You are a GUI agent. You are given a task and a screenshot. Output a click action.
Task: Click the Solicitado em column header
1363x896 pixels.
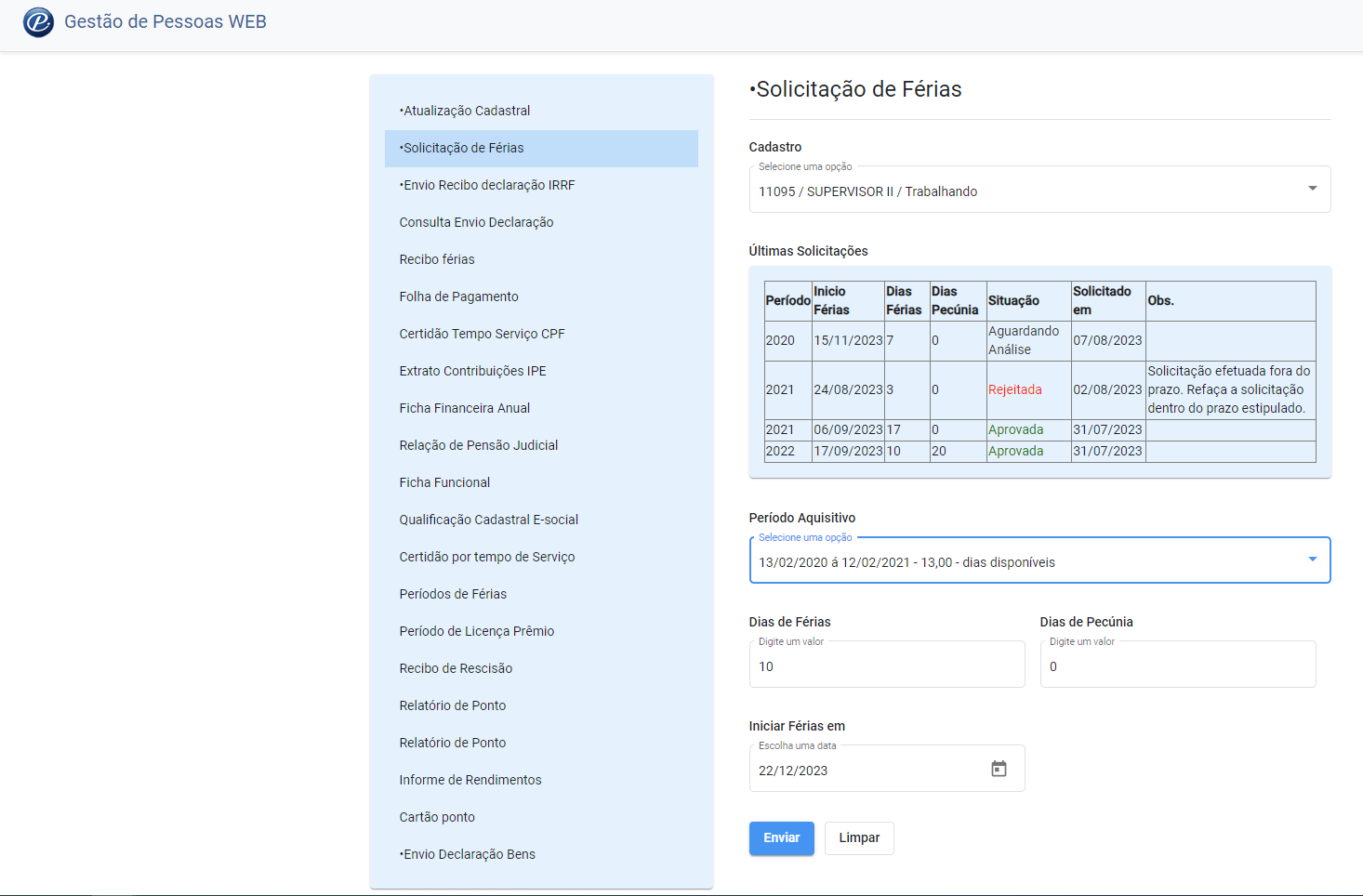click(x=1108, y=301)
